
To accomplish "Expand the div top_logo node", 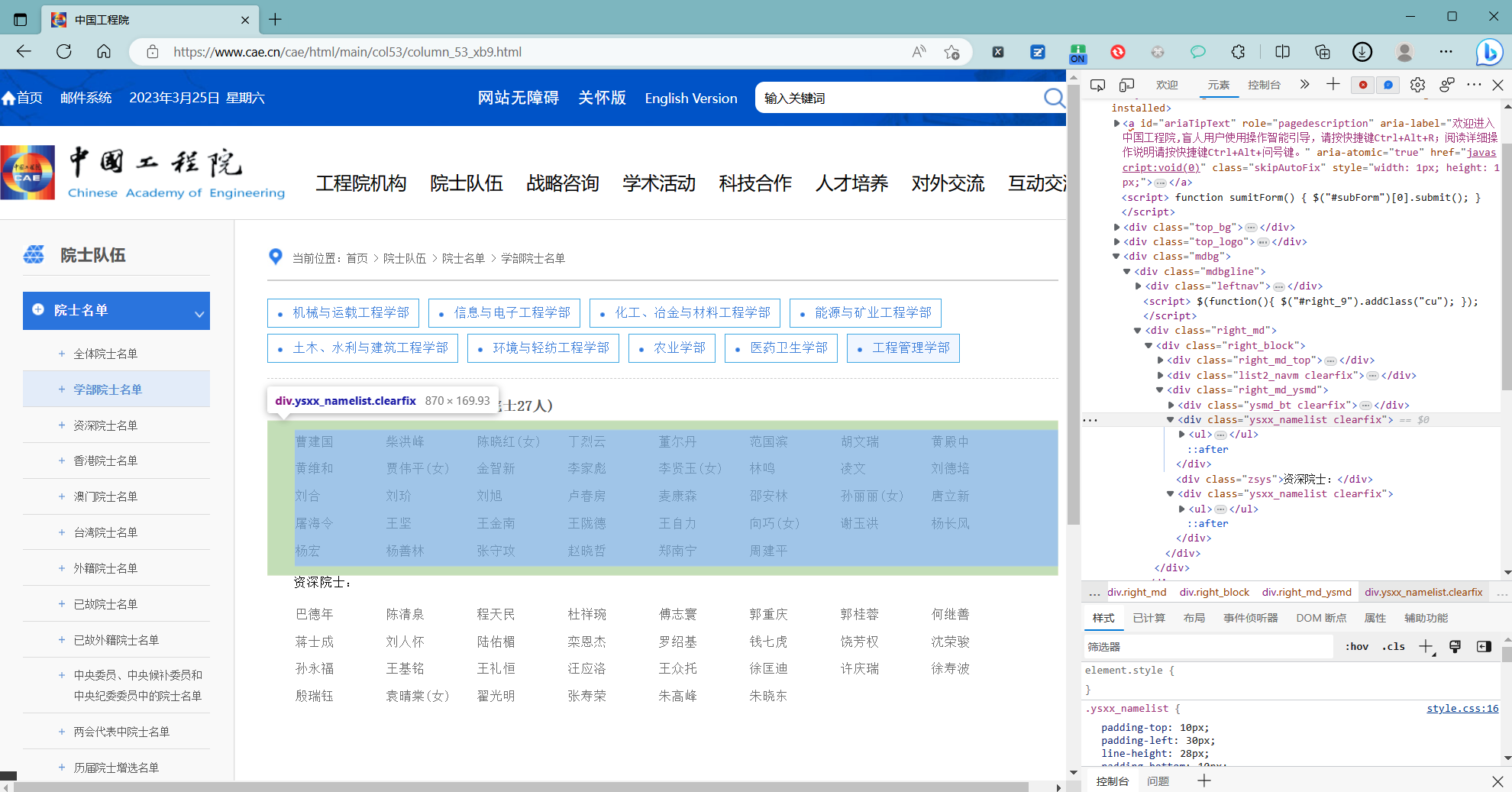I will (x=1116, y=241).
